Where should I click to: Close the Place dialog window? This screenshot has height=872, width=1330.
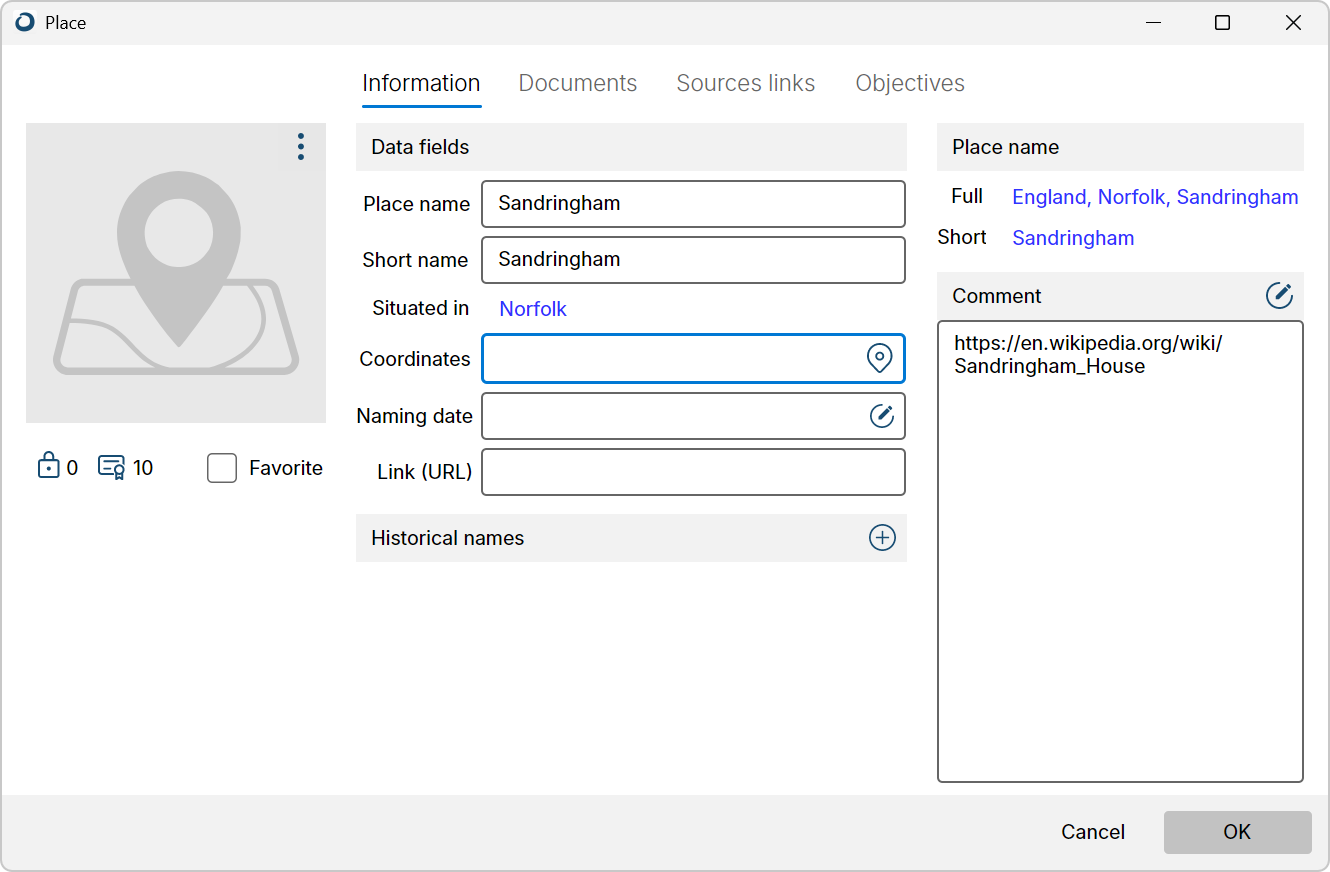1293,23
